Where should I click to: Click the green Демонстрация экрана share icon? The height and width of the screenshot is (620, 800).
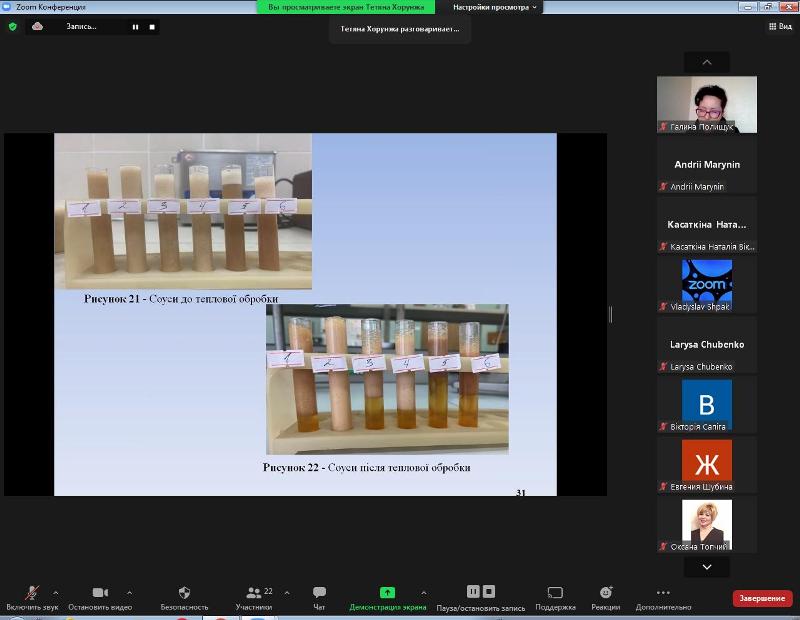387,593
